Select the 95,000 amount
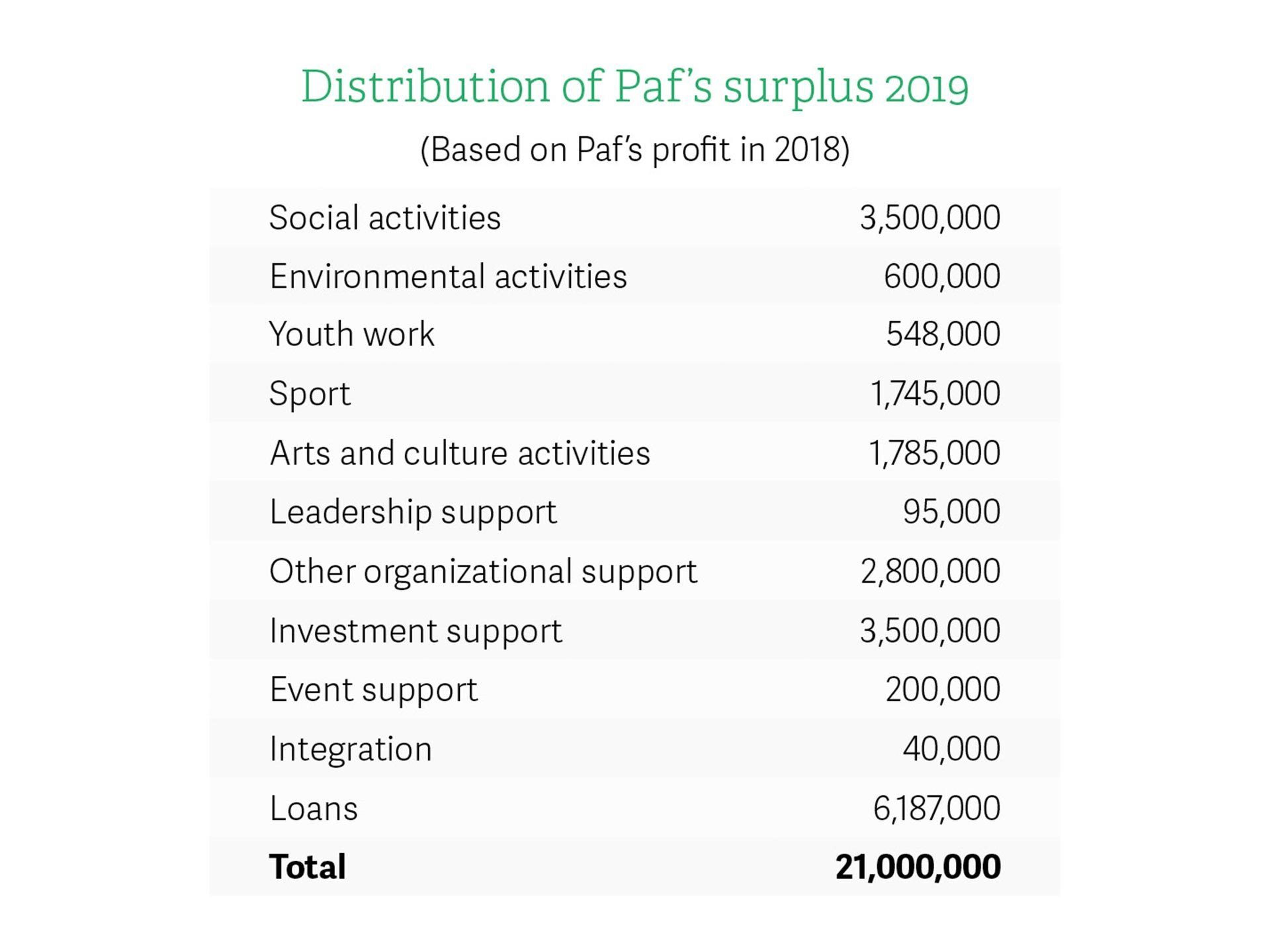This screenshot has width=1270, height=952. pos(952,512)
